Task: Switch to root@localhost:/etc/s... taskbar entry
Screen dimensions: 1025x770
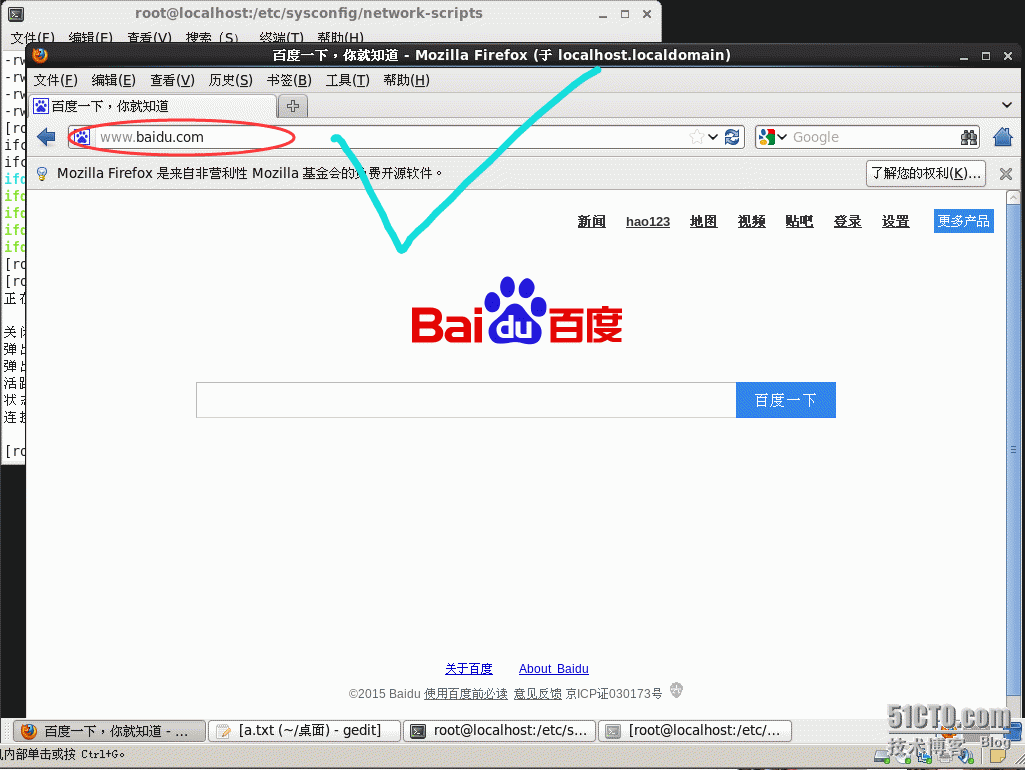Action: (x=500, y=731)
